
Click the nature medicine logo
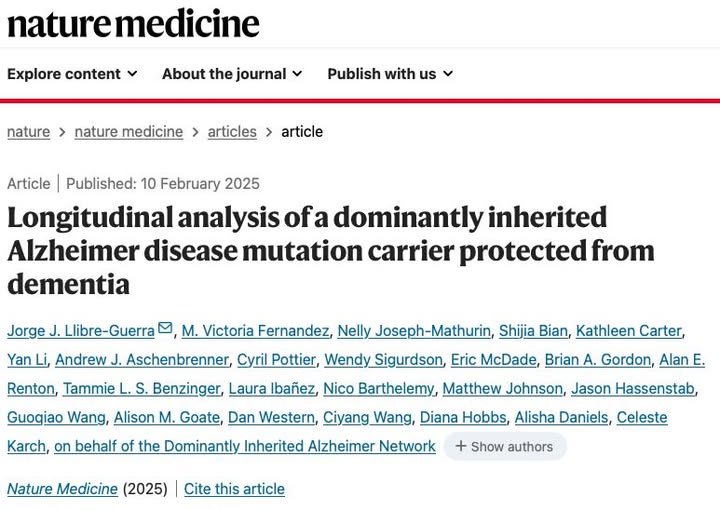tap(133, 22)
